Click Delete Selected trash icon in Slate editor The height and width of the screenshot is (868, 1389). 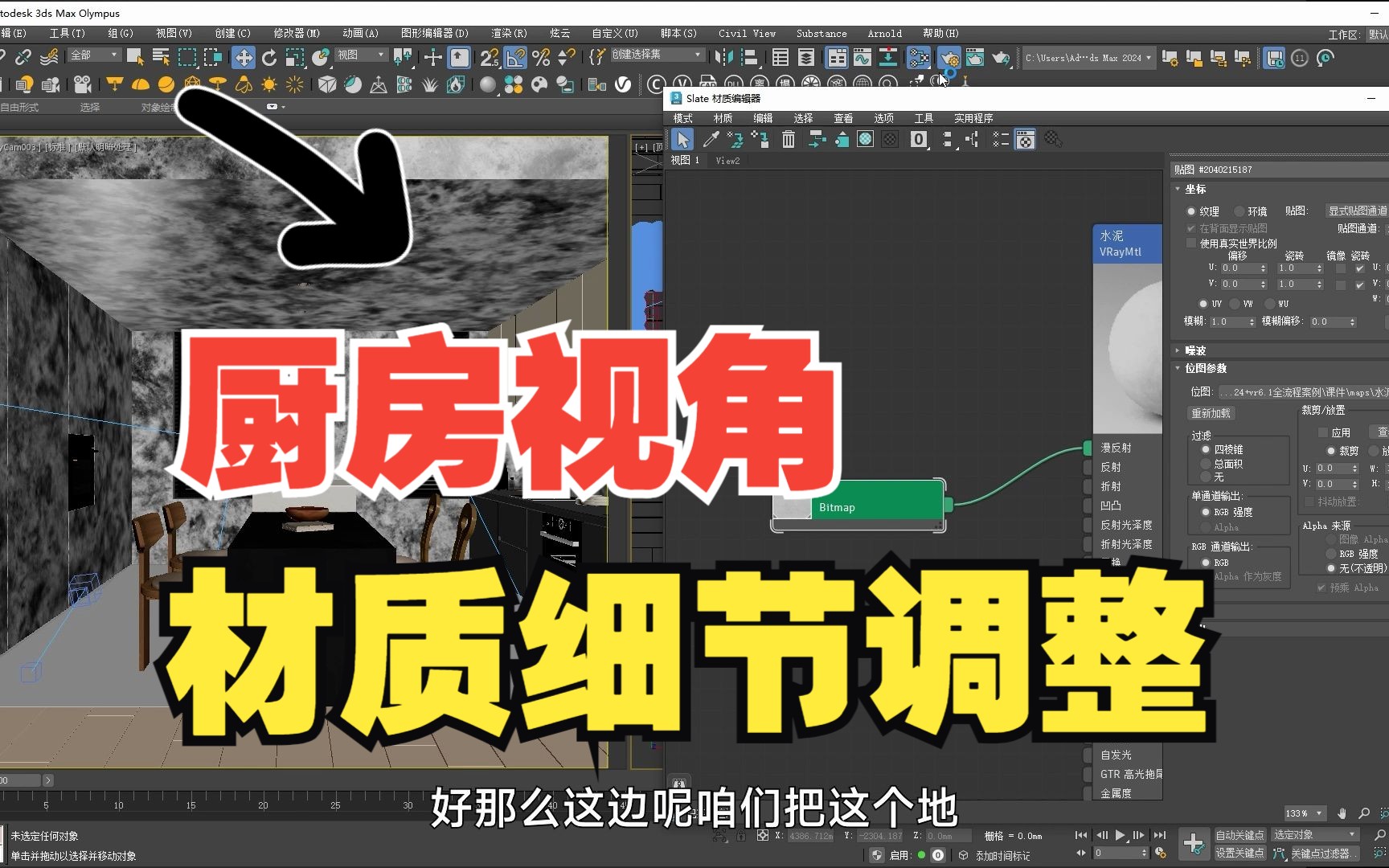[789, 140]
